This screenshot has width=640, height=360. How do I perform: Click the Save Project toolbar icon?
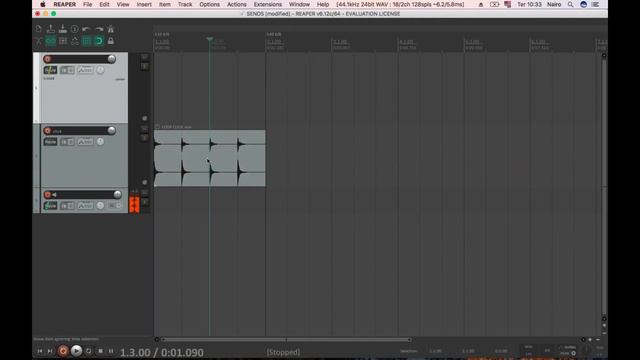coord(62,29)
